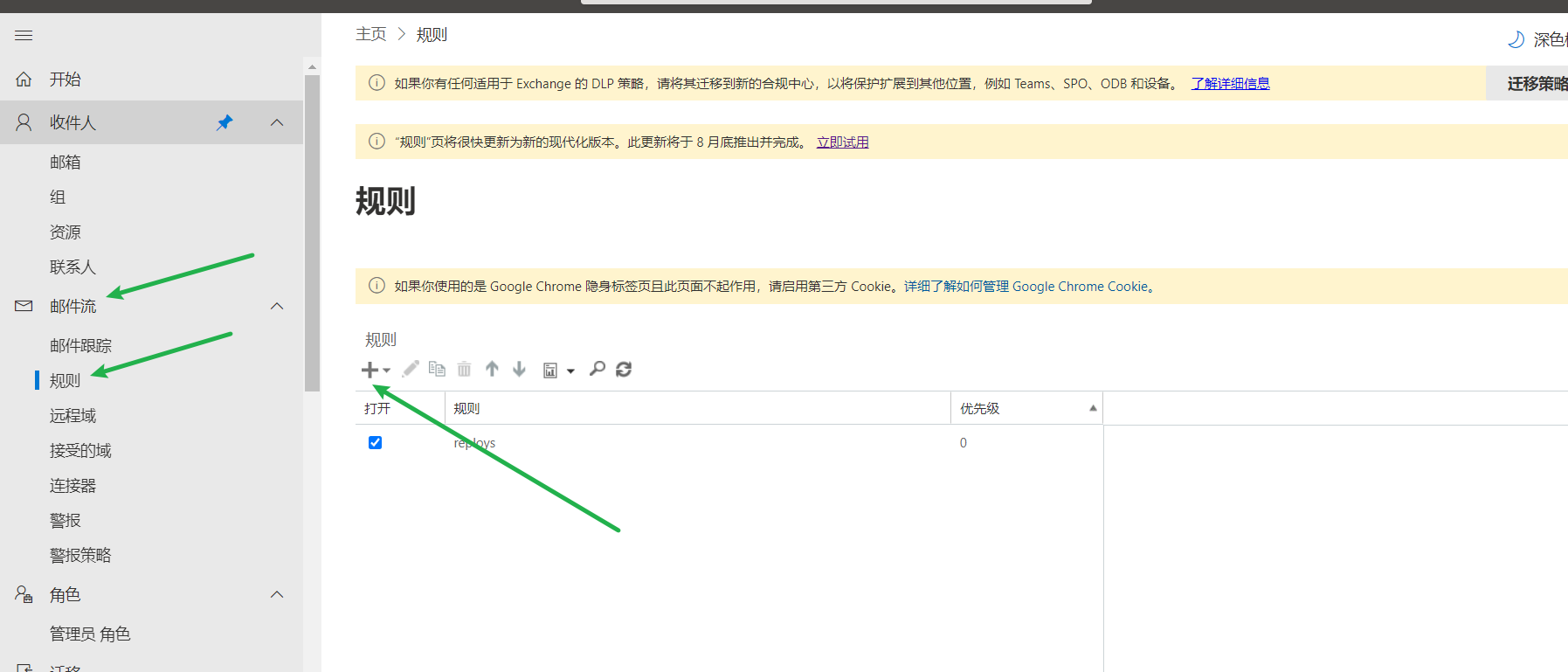Open 警报策略 under 邮件流
Image resolution: width=1568 pixels, height=672 pixels.
[x=80, y=556]
